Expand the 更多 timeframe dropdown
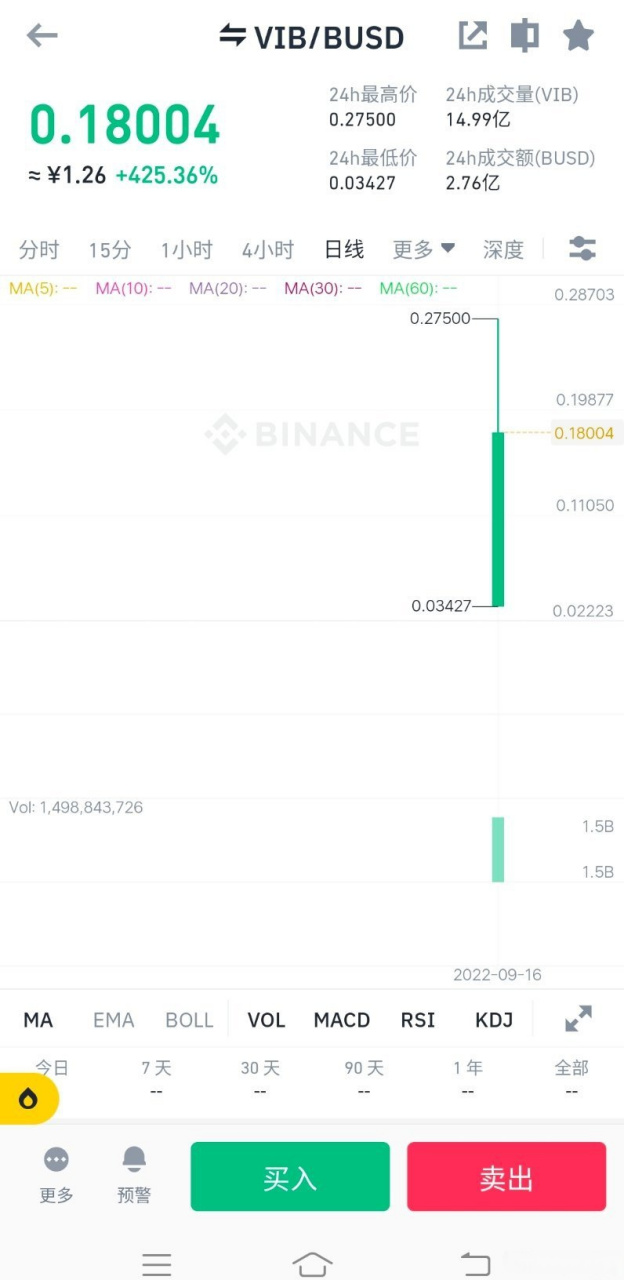This screenshot has height=1280, width=624. (x=424, y=249)
